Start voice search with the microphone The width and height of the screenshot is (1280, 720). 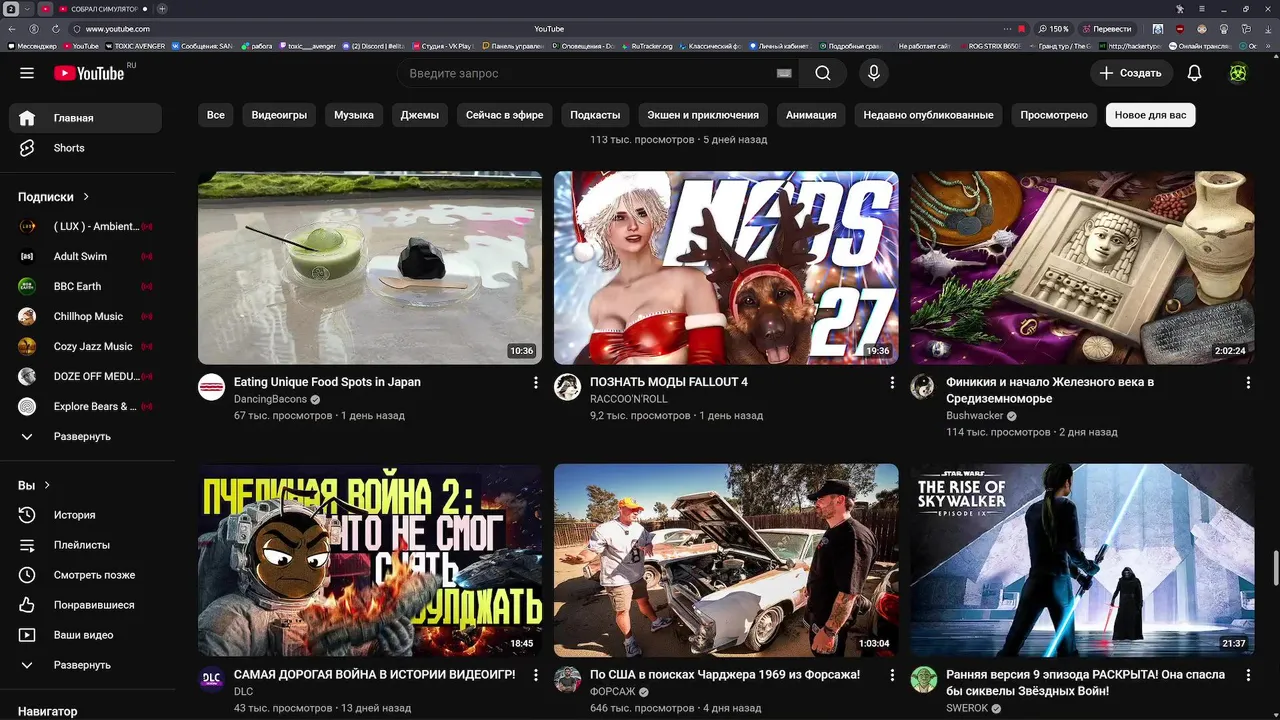873,73
